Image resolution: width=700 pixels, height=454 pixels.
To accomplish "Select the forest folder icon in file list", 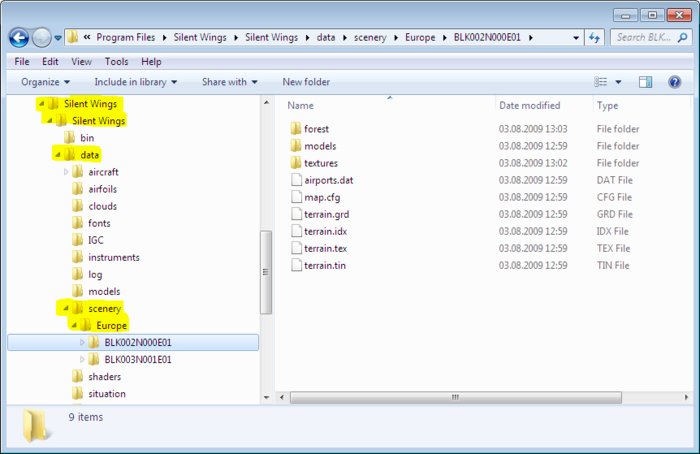I will pos(296,129).
